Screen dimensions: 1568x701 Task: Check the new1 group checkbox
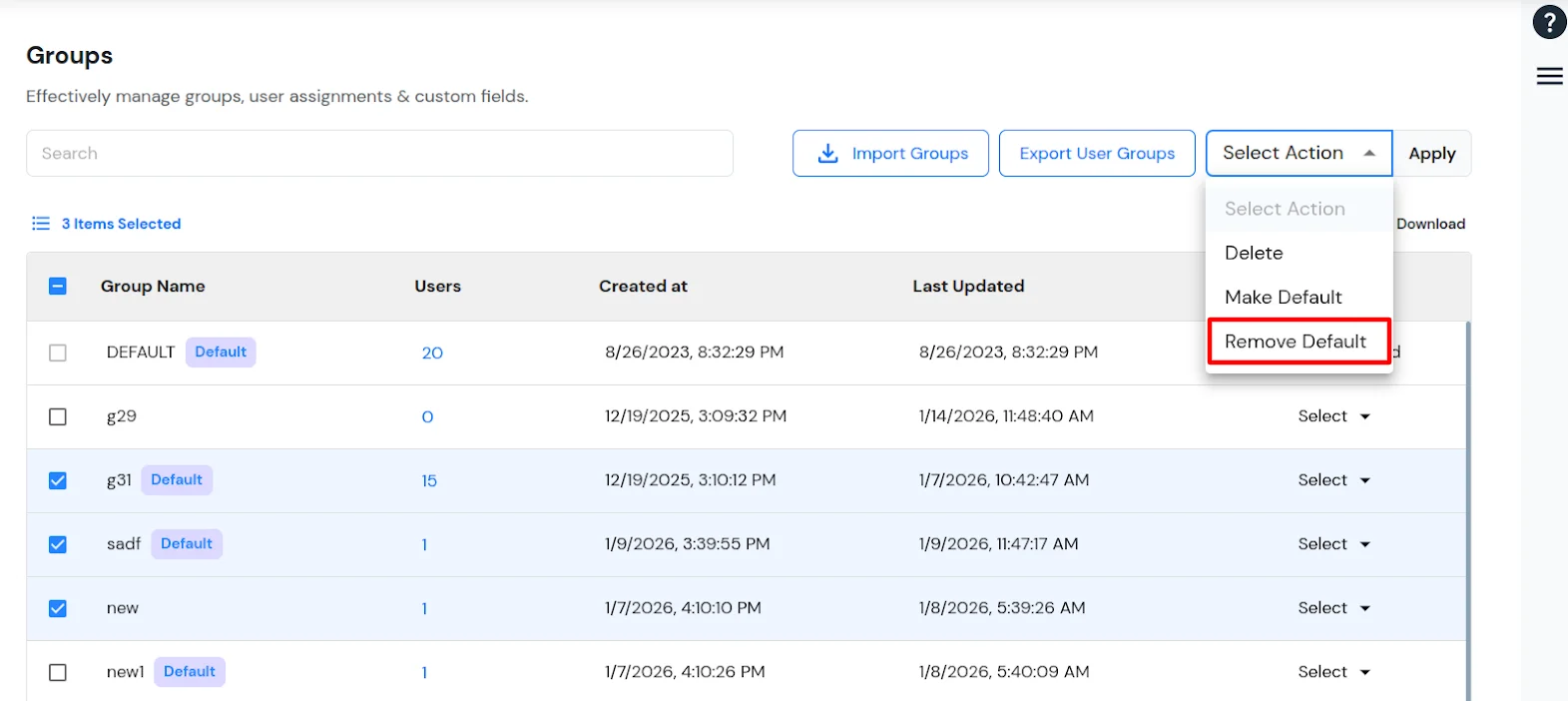pos(58,672)
